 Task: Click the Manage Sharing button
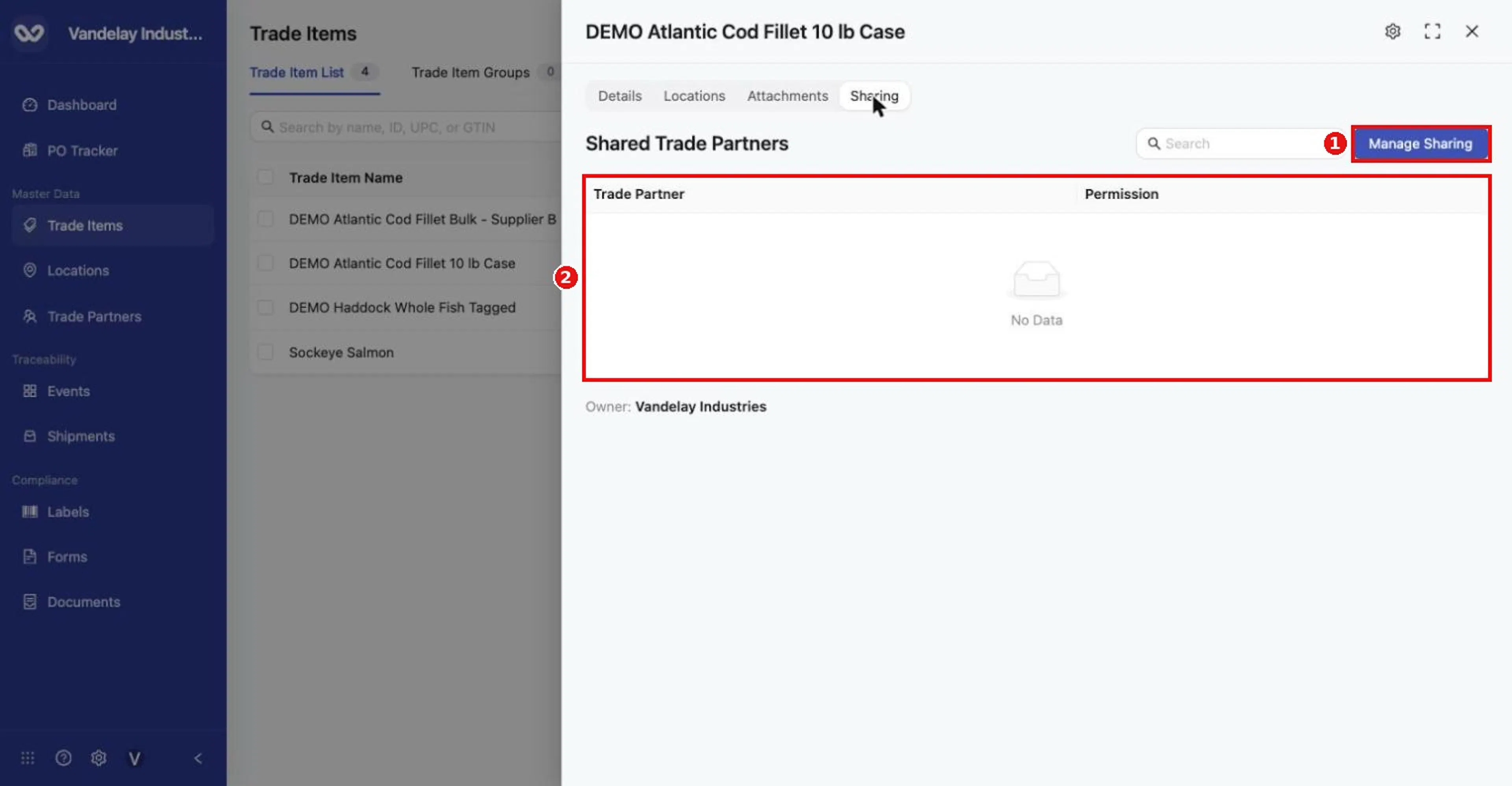pos(1420,144)
